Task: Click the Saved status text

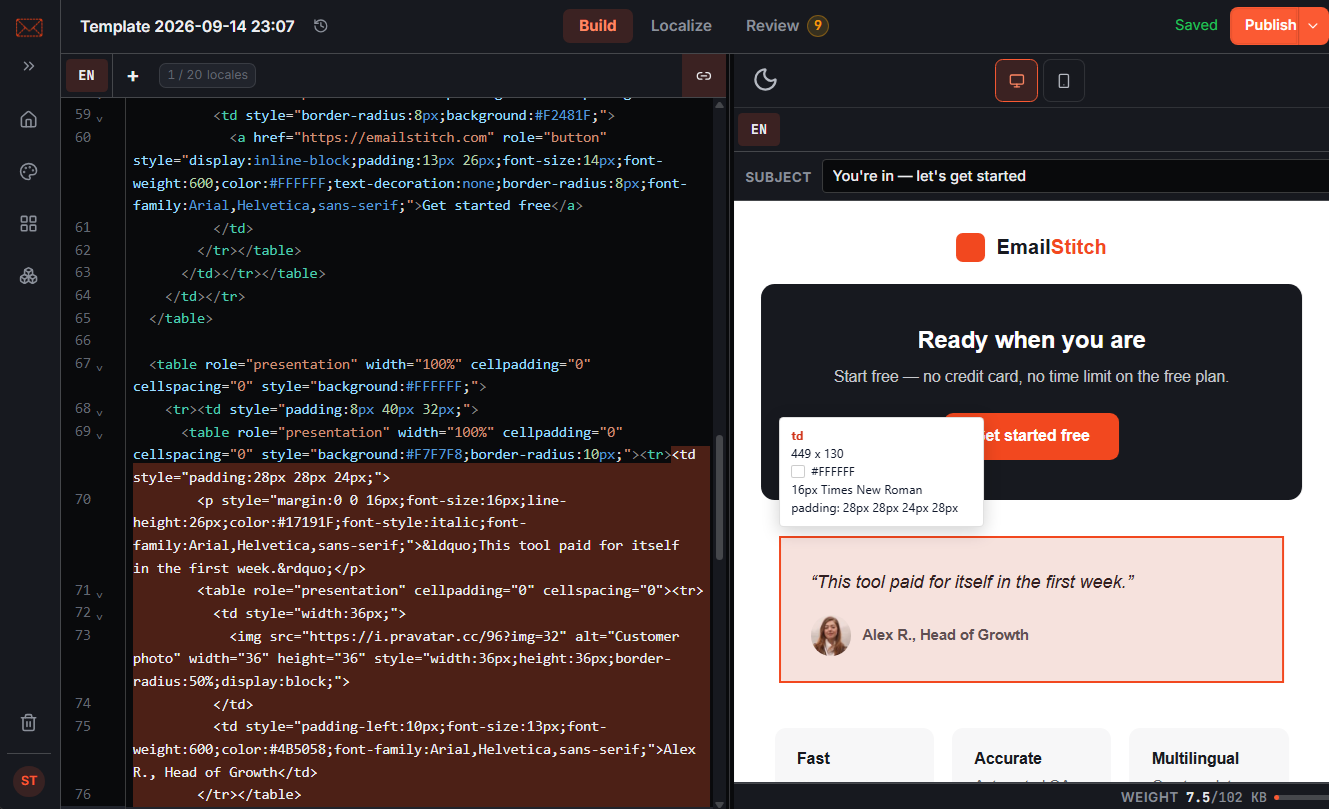Action: click(1196, 25)
